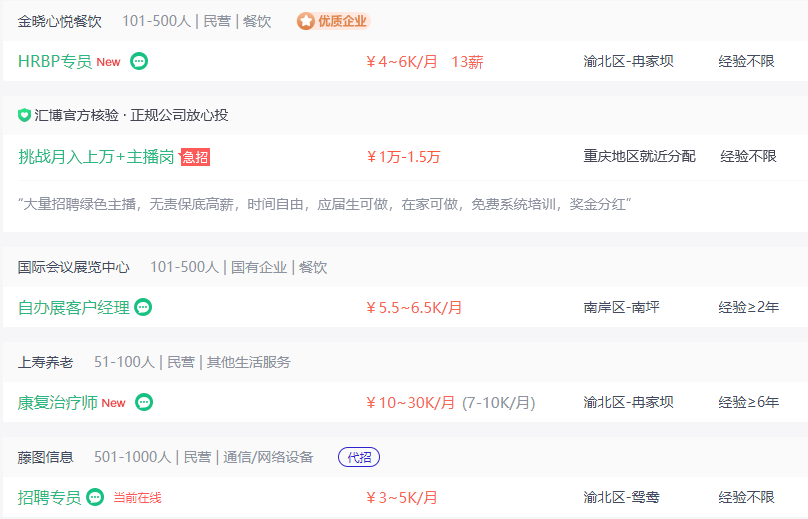Screen dimensions: 808x519
Task: Open 挑战月入上万+主播岗 job listing
Action: [x=96, y=157]
